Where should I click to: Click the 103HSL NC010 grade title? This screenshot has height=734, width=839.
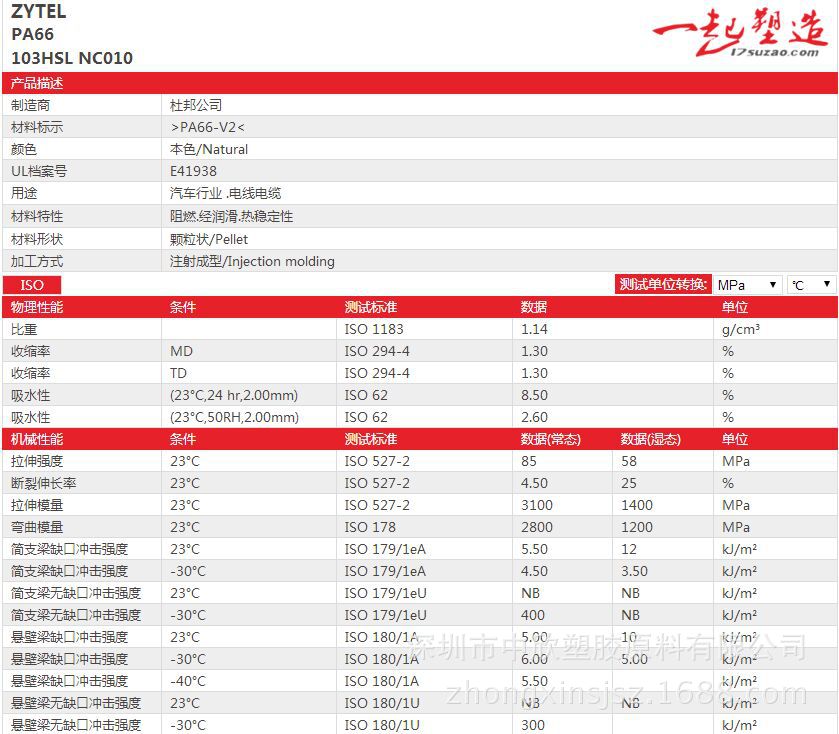[x=72, y=58]
